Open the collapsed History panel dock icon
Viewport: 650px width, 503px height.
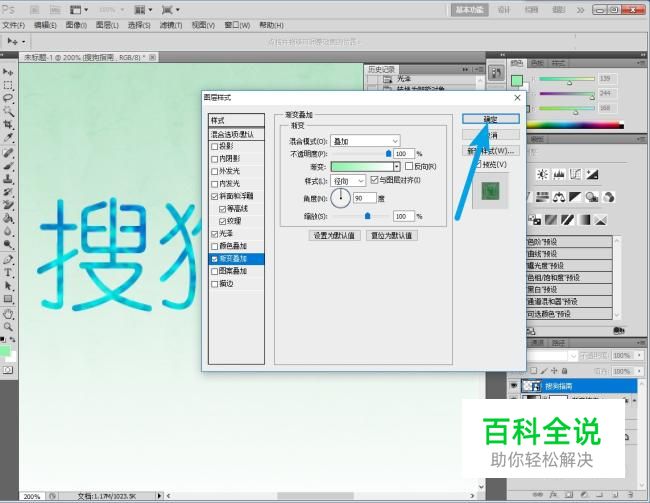click(x=496, y=73)
